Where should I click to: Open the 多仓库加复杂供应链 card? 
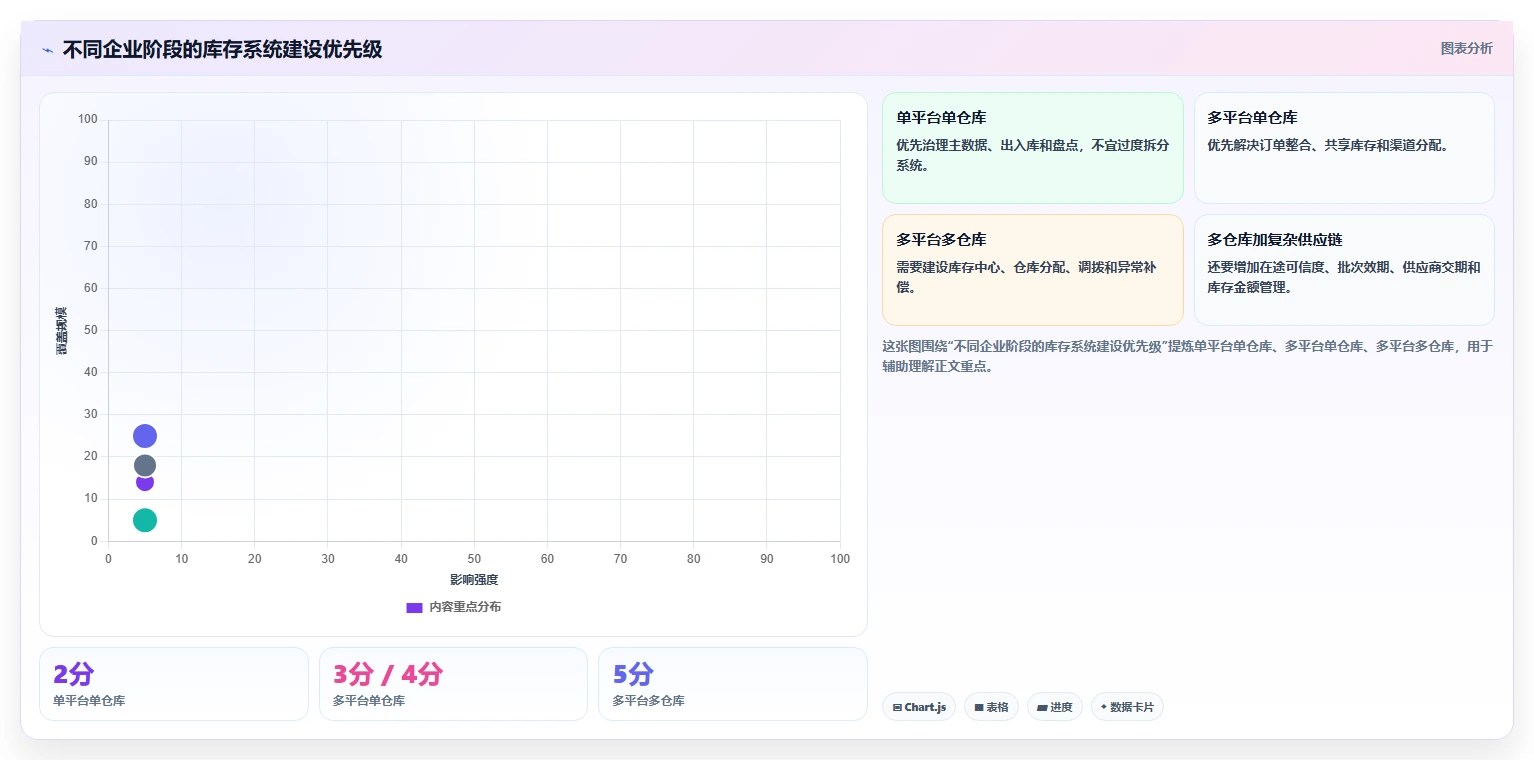[x=1344, y=270]
